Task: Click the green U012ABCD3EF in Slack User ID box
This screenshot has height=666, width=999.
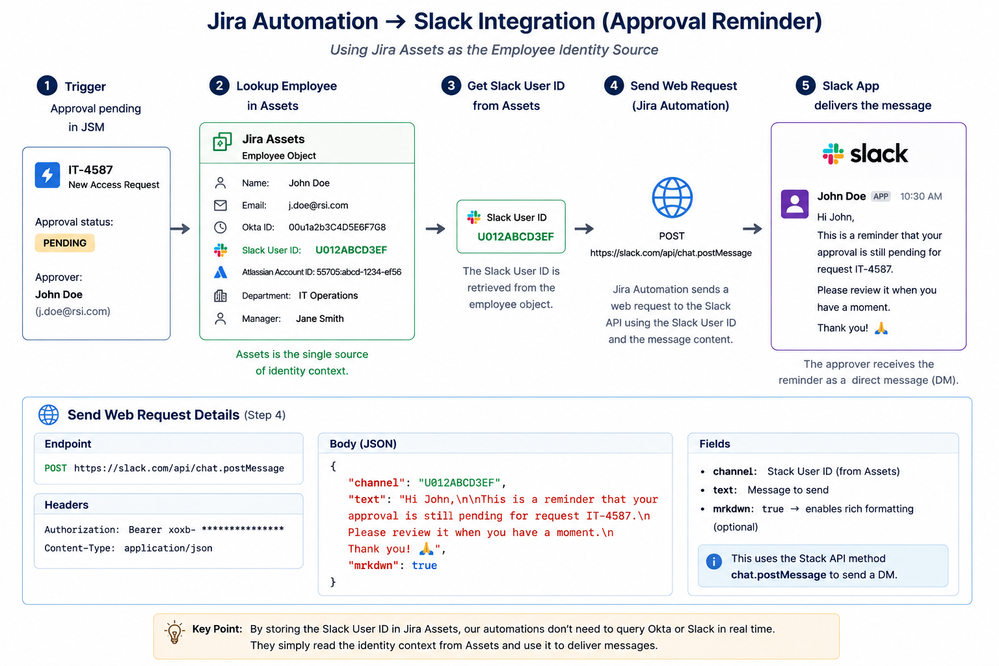Action: point(515,237)
